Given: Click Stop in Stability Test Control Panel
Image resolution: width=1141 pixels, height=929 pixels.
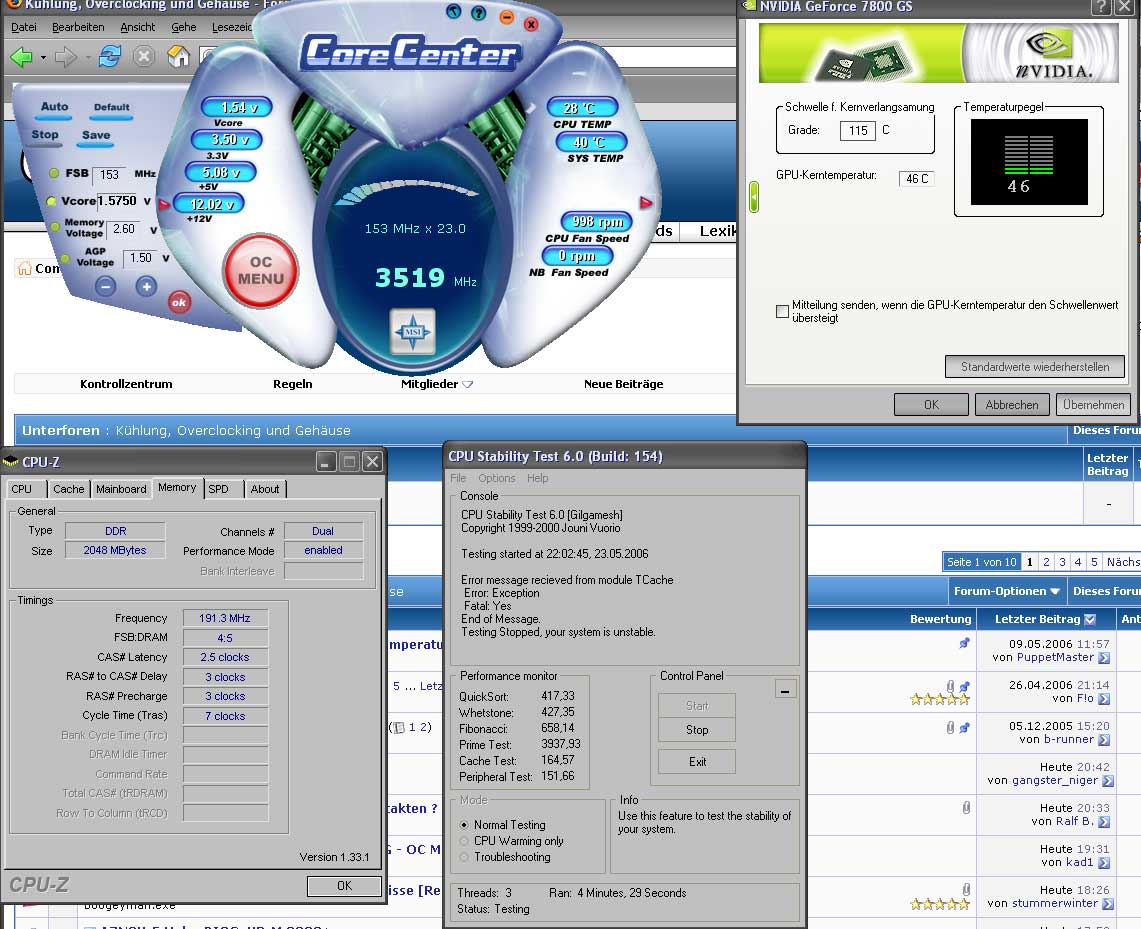Looking at the screenshot, I should pos(696,730).
